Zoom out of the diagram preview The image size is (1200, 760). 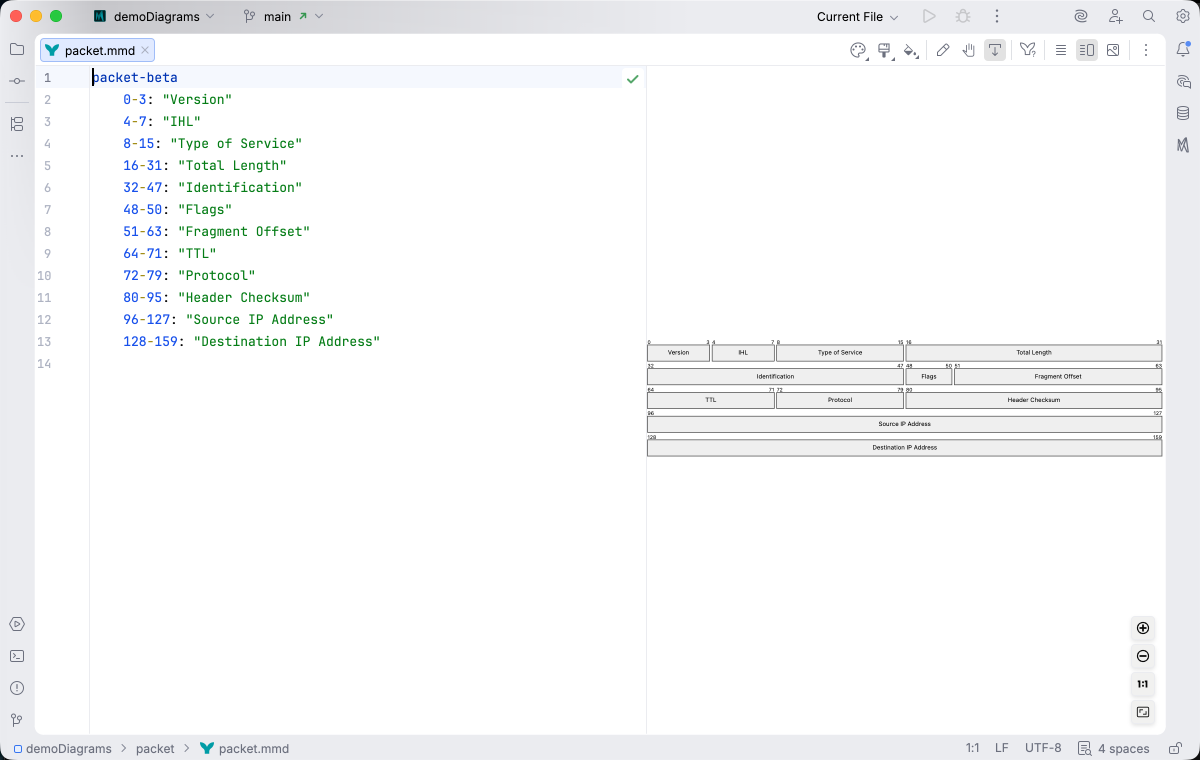(1143, 656)
